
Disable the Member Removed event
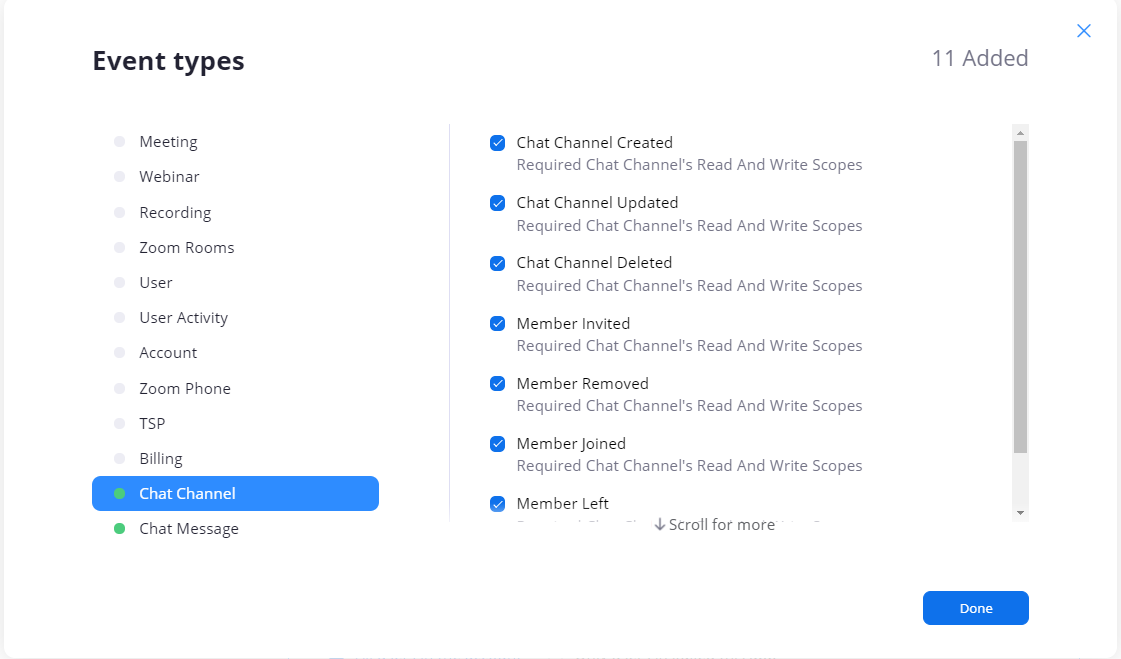497,384
